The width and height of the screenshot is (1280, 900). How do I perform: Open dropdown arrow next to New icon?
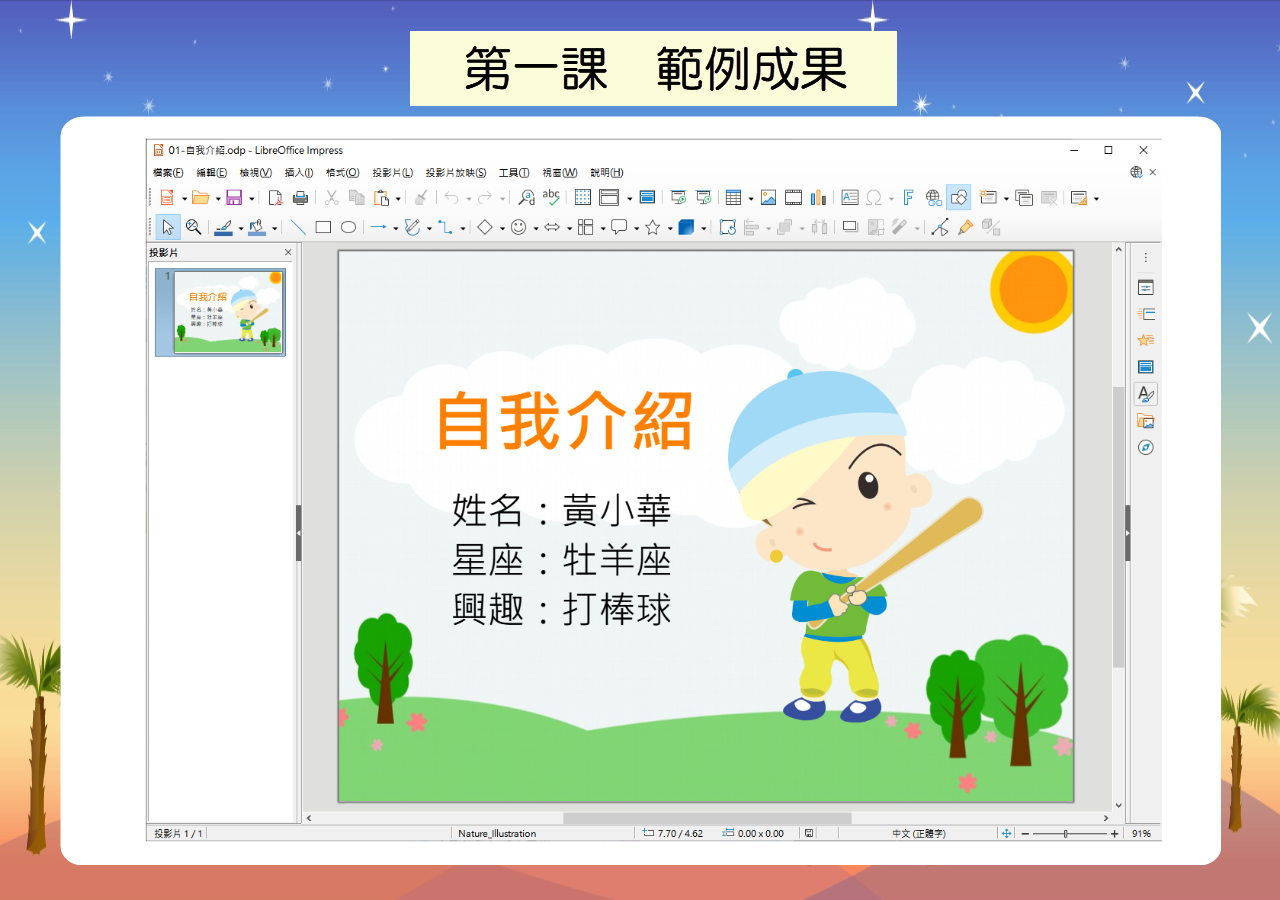pyautogui.click(x=184, y=199)
